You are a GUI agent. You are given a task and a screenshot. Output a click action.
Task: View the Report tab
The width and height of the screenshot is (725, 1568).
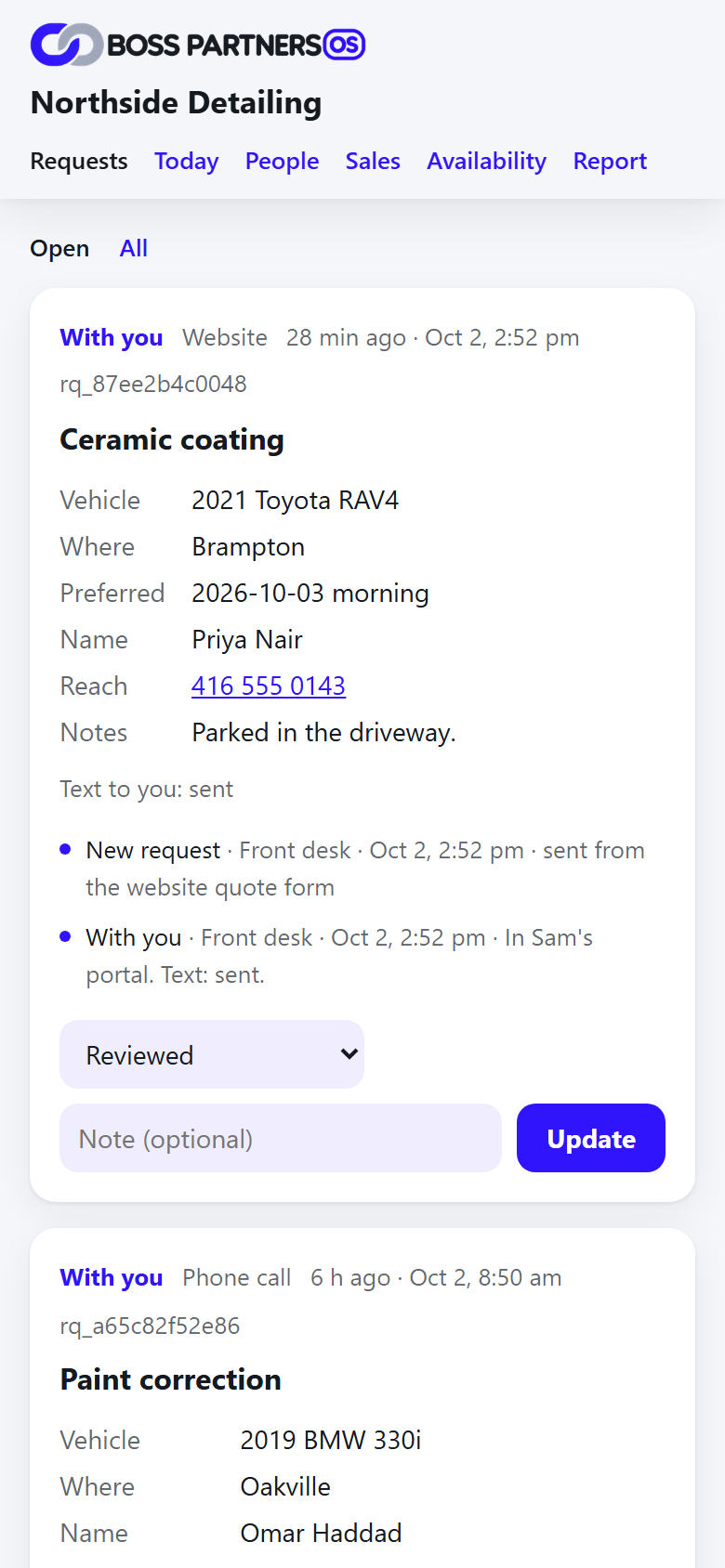[x=610, y=161]
